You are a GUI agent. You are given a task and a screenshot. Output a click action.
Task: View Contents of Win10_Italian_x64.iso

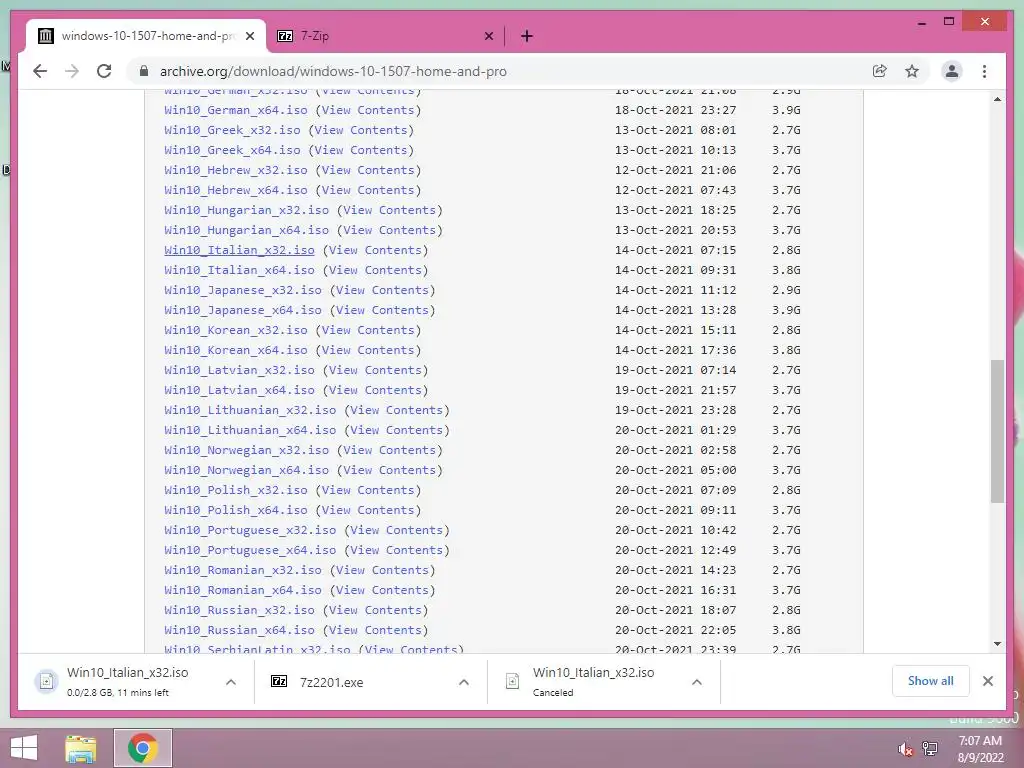click(x=376, y=270)
